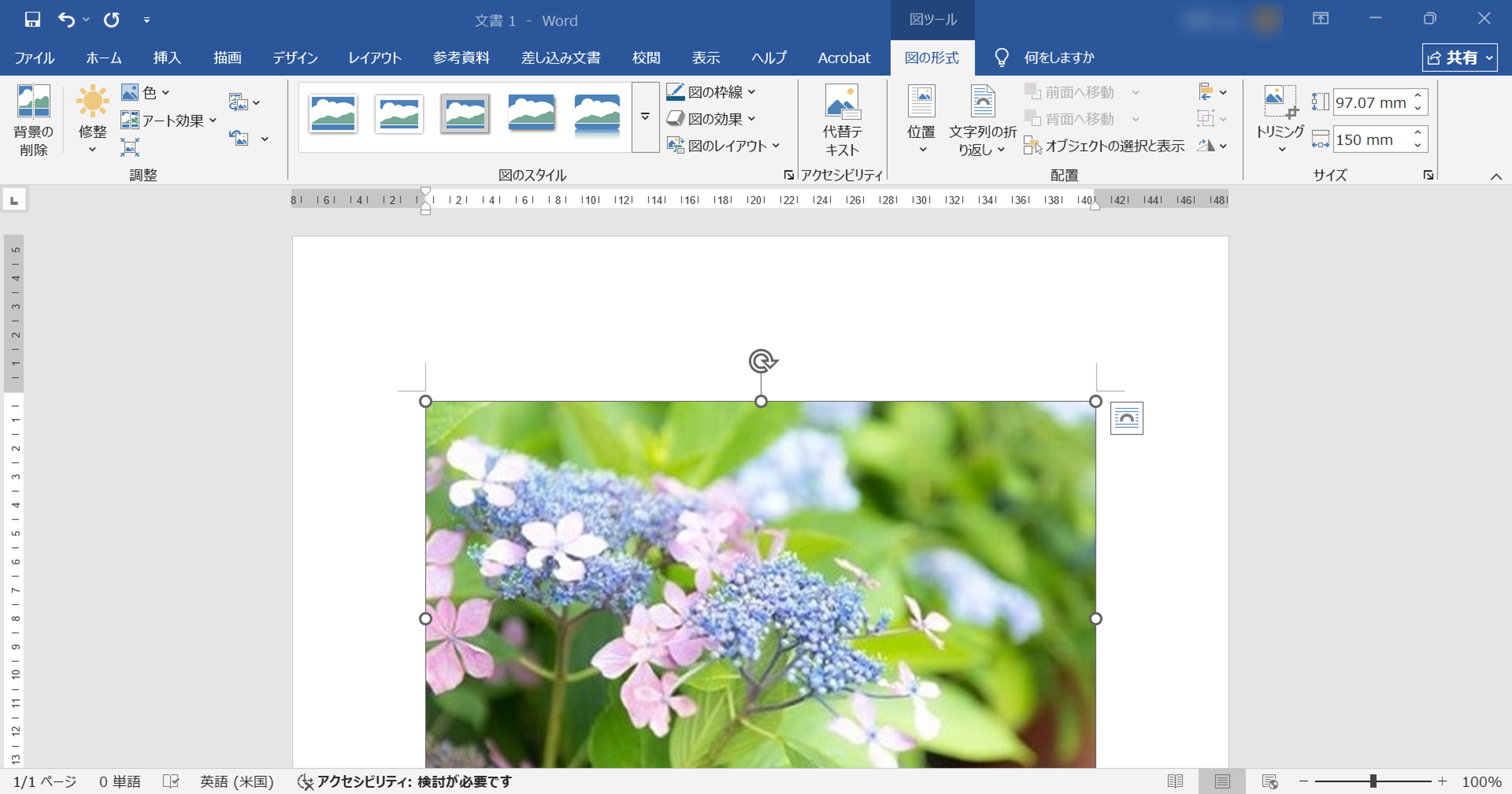Click the Save icon in quick access toolbar

32,20
